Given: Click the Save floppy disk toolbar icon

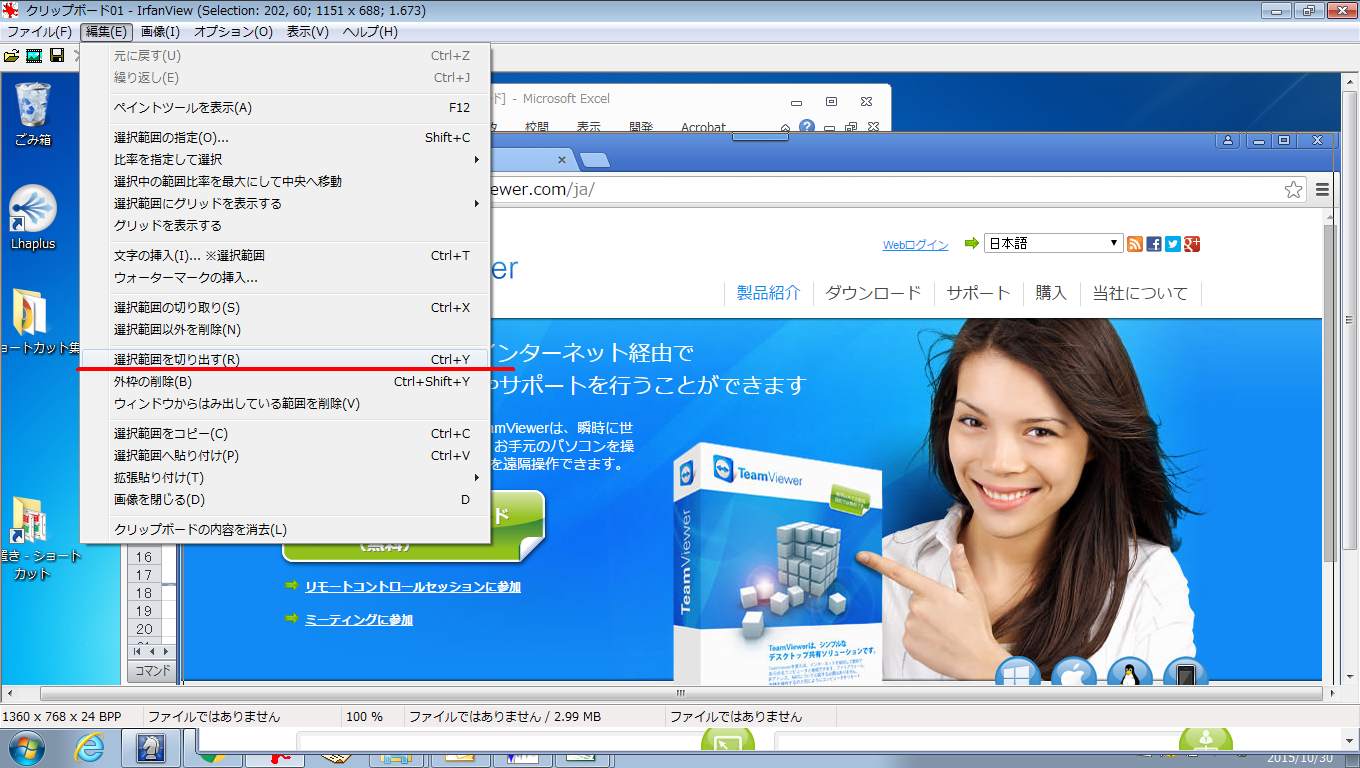Looking at the screenshot, I should pos(57,56).
